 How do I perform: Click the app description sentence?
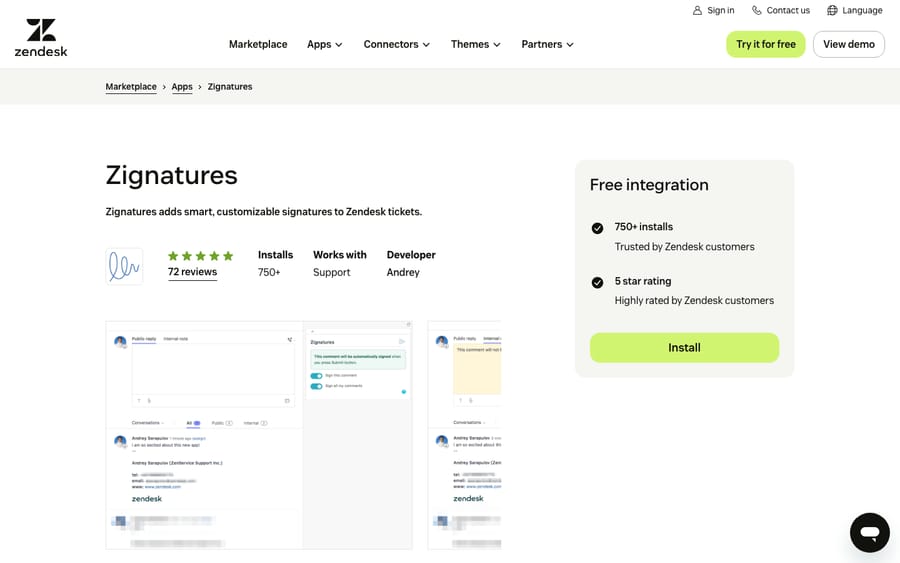pos(263,212)
